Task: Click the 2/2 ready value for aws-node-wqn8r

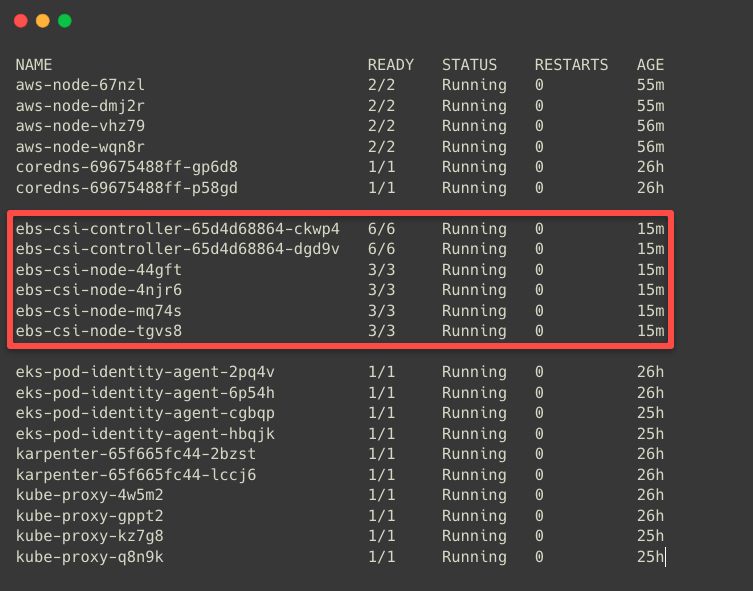Action: [381, 146]
